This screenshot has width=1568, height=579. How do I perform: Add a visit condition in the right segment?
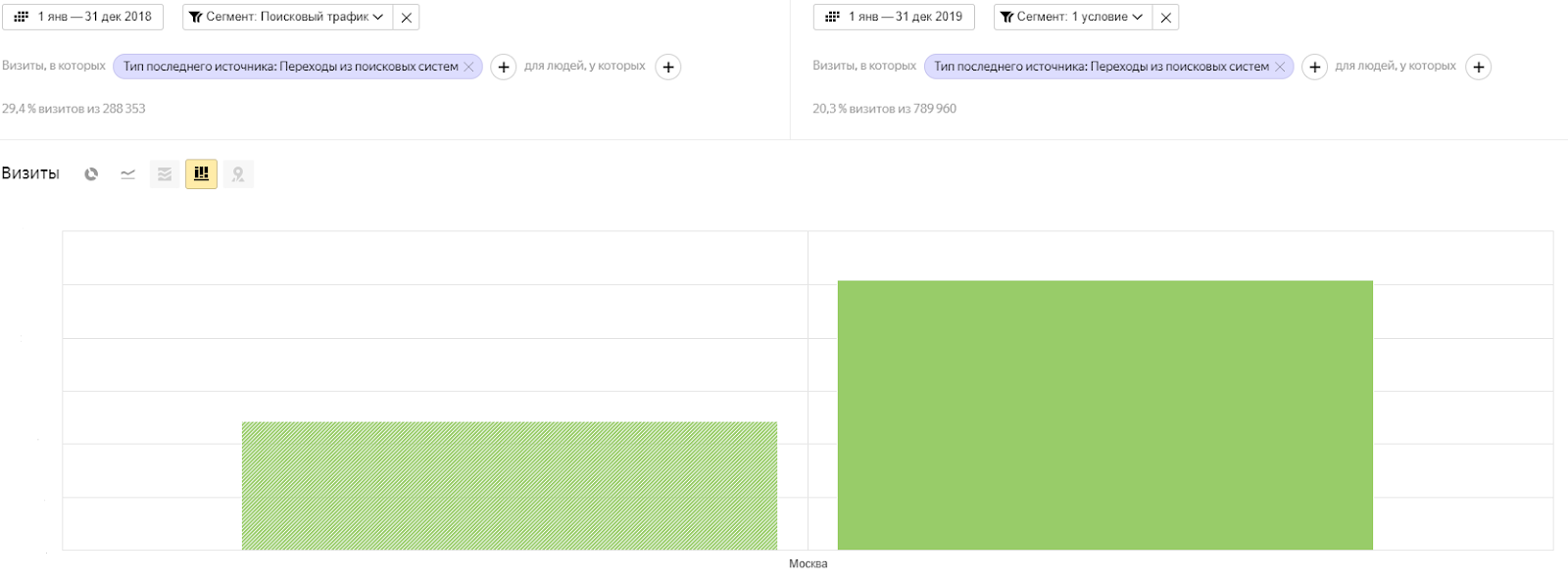(x=1314, y=67)
